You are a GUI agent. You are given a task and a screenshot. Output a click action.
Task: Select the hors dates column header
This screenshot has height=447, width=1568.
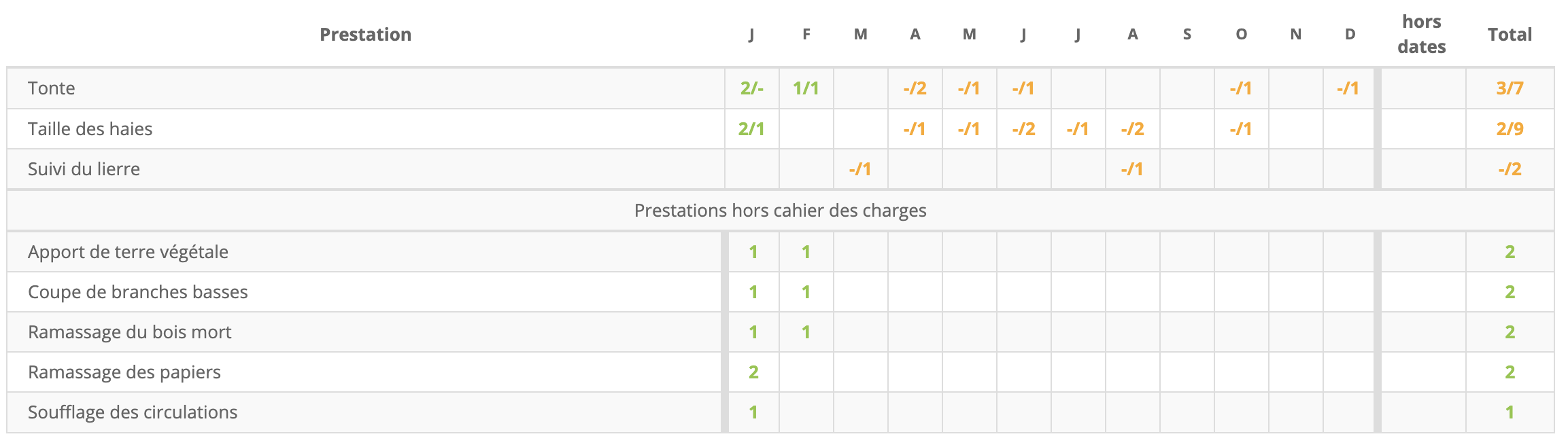coord(1422,34)
